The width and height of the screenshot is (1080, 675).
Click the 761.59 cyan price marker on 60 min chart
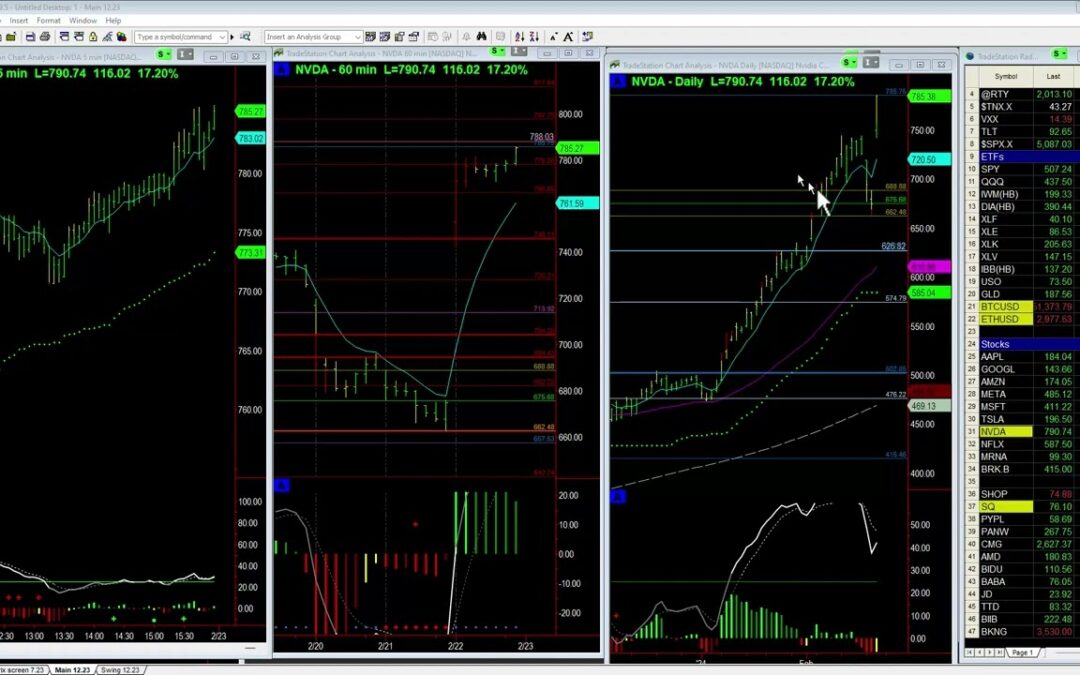577,203
